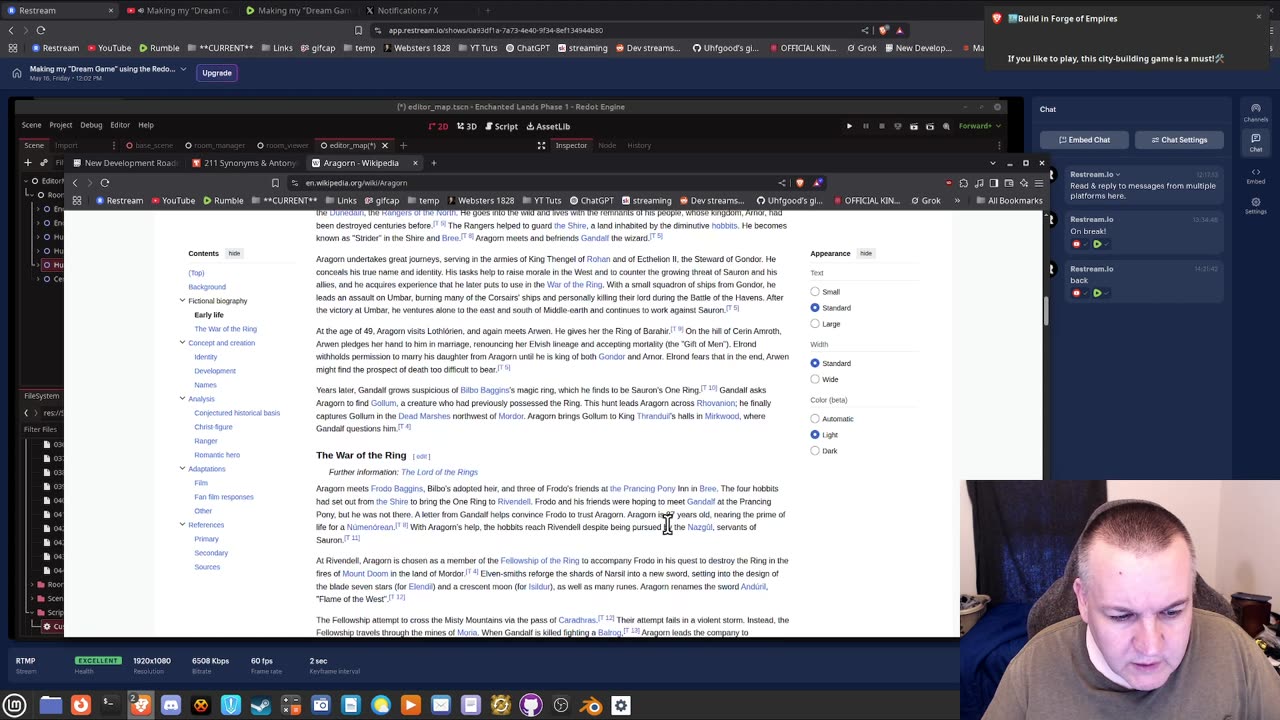Launch the terminal from the taskbar
This screenshot has height=720, width=1280.
[x=111, y=705]
